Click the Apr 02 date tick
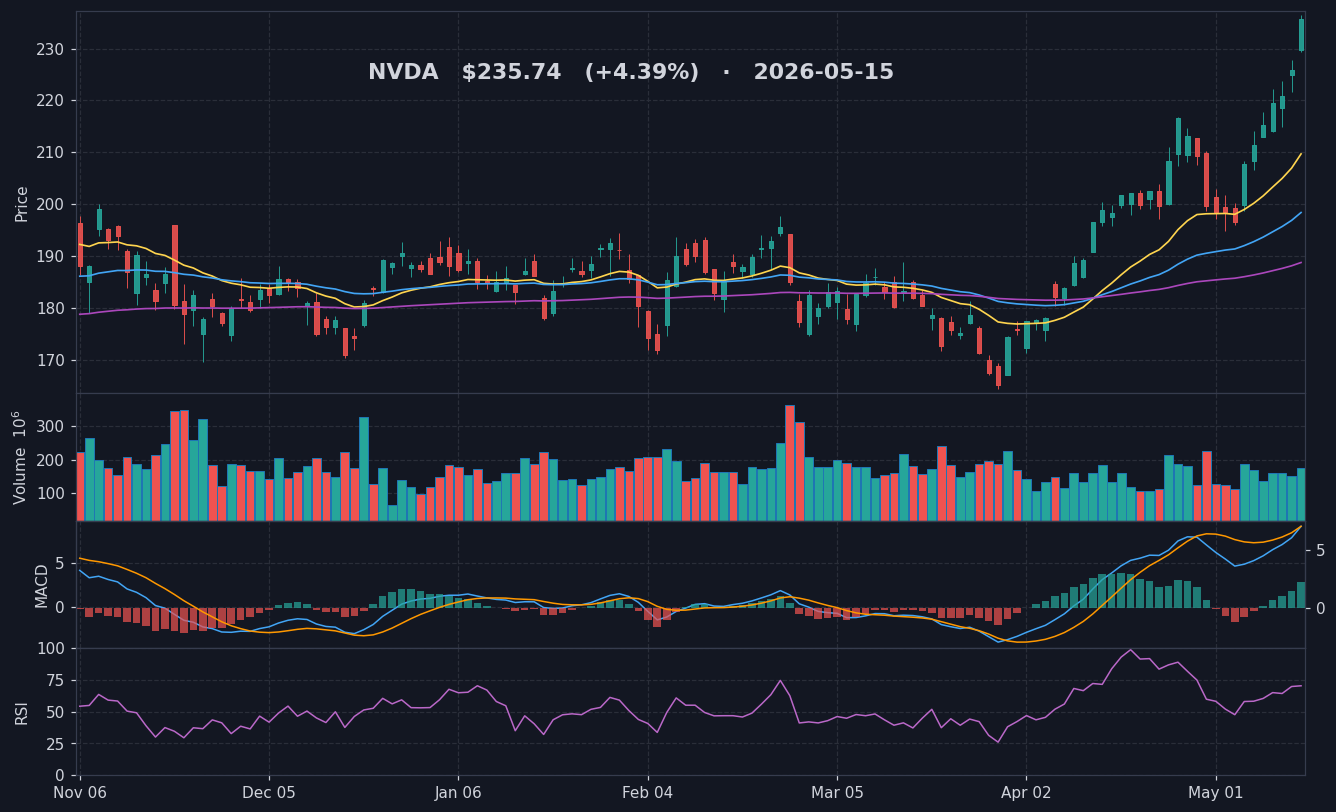The height and width of the screenshot is (812, 1336). tap(1026, 793)
